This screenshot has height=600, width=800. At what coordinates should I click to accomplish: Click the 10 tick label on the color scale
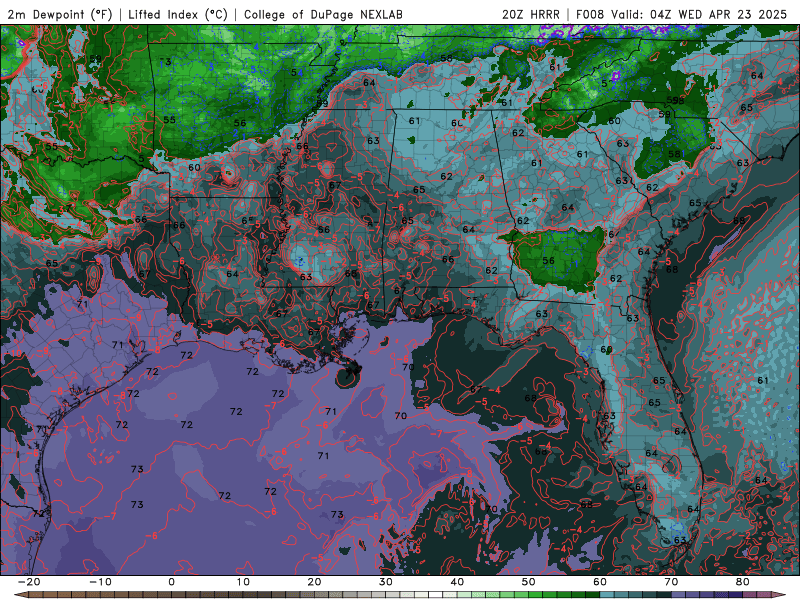[243, 582]
